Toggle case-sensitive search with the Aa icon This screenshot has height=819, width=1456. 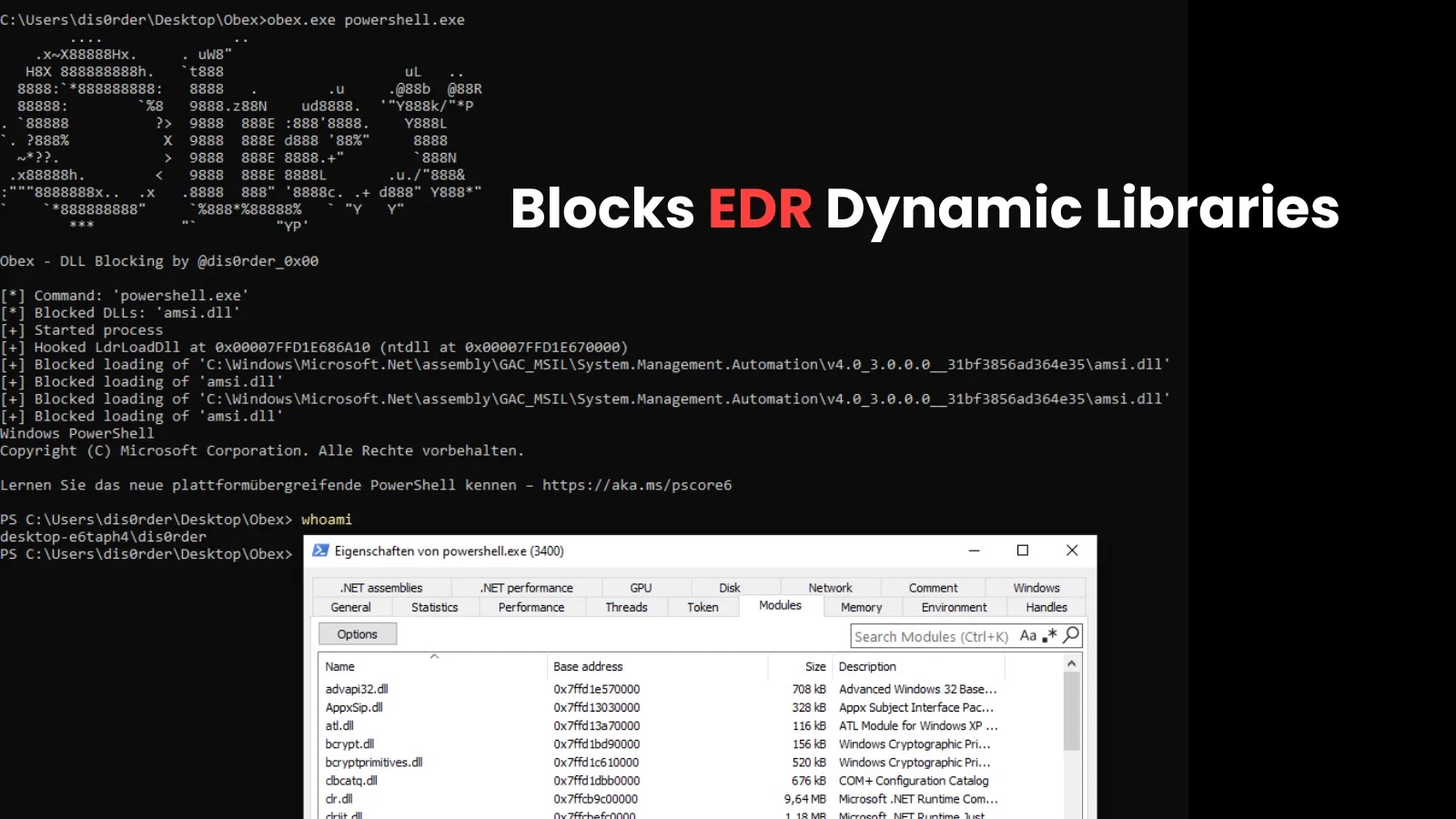1026,635
